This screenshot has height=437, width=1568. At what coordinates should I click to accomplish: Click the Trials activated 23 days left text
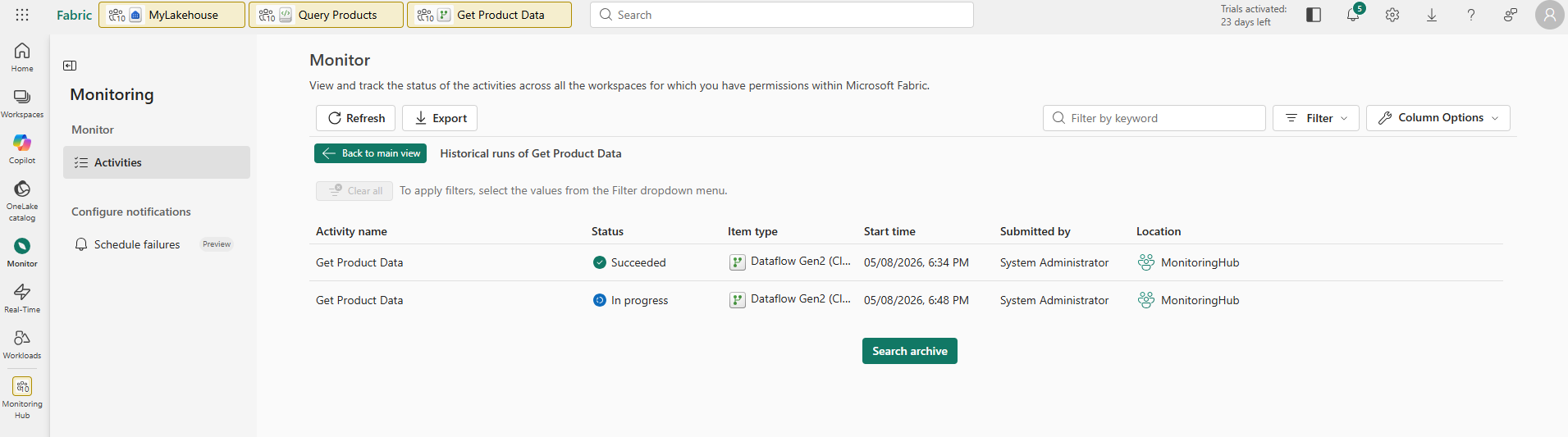point(1253,15)
